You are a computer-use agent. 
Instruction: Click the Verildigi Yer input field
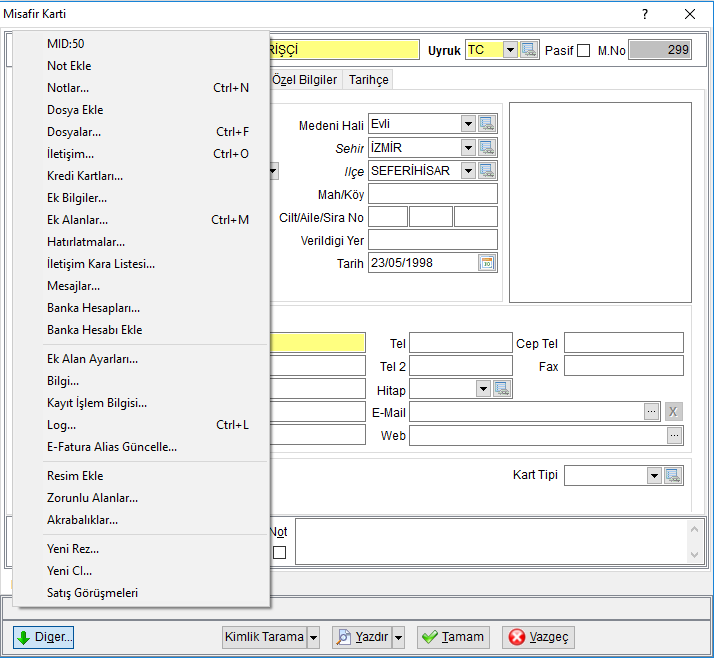(x=433, y=240)
